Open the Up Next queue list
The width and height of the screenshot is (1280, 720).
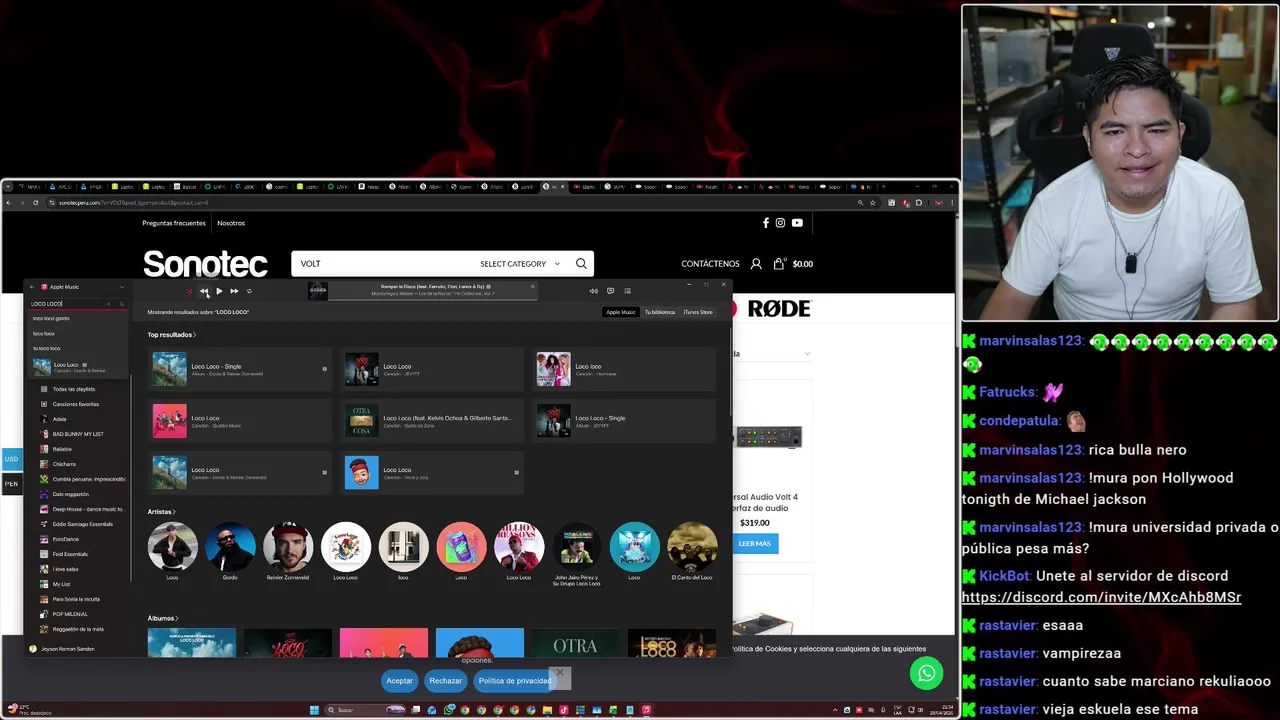[x=627, y=291]
